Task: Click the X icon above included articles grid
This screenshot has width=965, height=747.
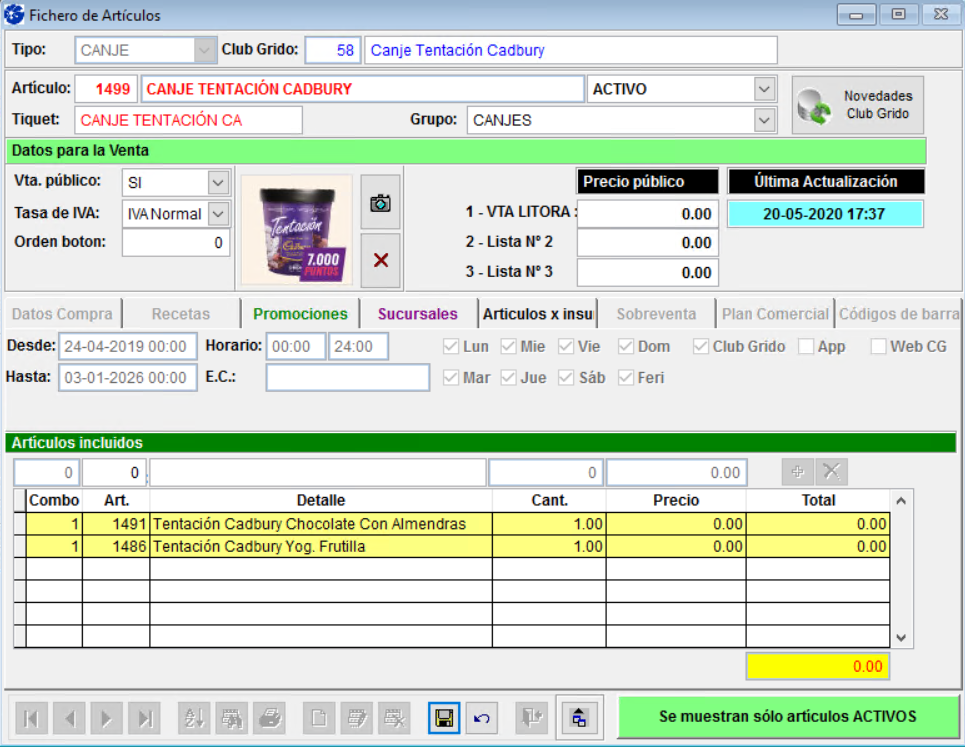Action: pyautogui.click(x=831, y=472)
